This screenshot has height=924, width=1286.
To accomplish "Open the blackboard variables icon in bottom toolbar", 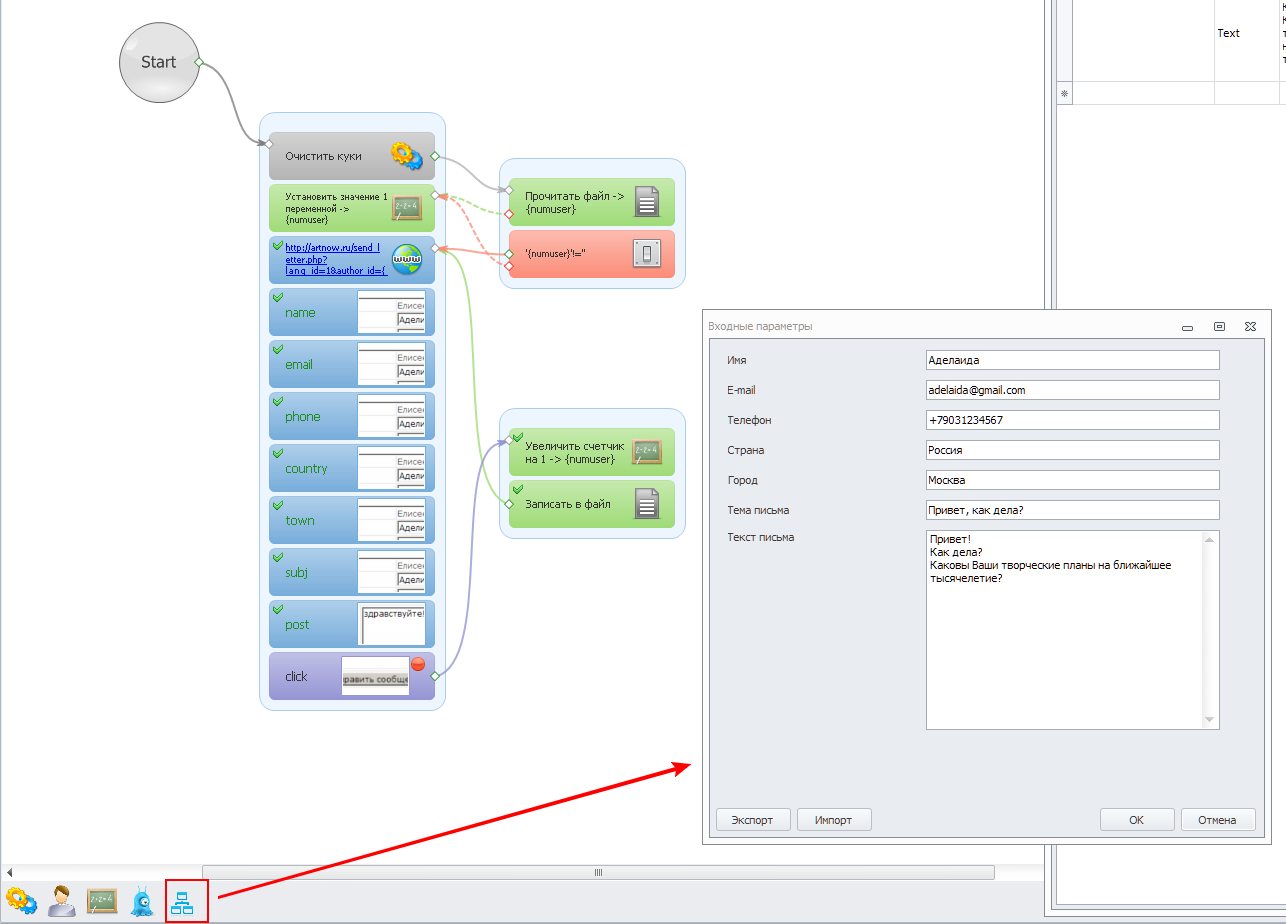I will pos(102,901).
